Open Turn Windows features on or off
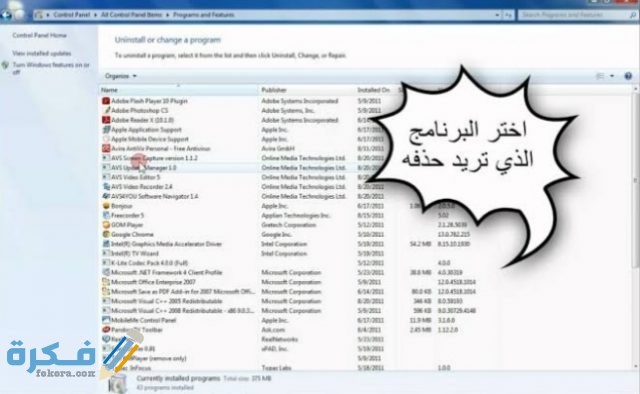This screenshot has height=394, width=640. pyautogui.click(x=51, y=69)
